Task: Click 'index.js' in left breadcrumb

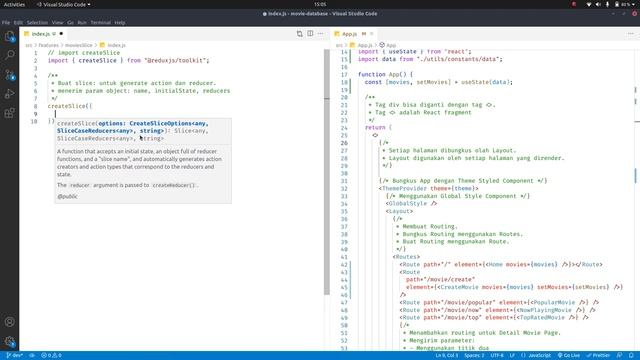Action: (x=113, y=45)
